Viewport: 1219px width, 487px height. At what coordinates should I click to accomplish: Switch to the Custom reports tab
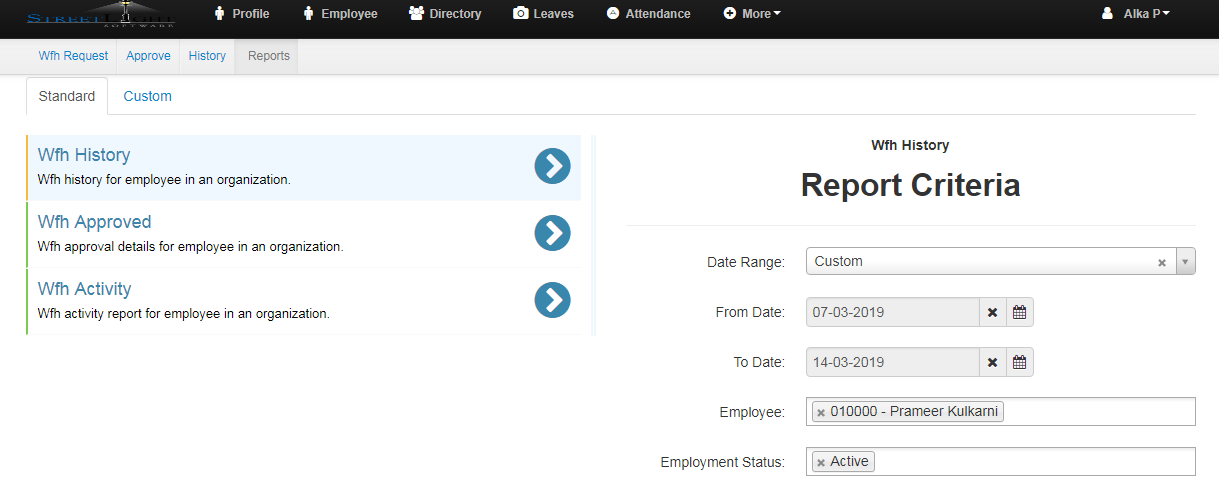pyautogui.click(x=147, y=96)
